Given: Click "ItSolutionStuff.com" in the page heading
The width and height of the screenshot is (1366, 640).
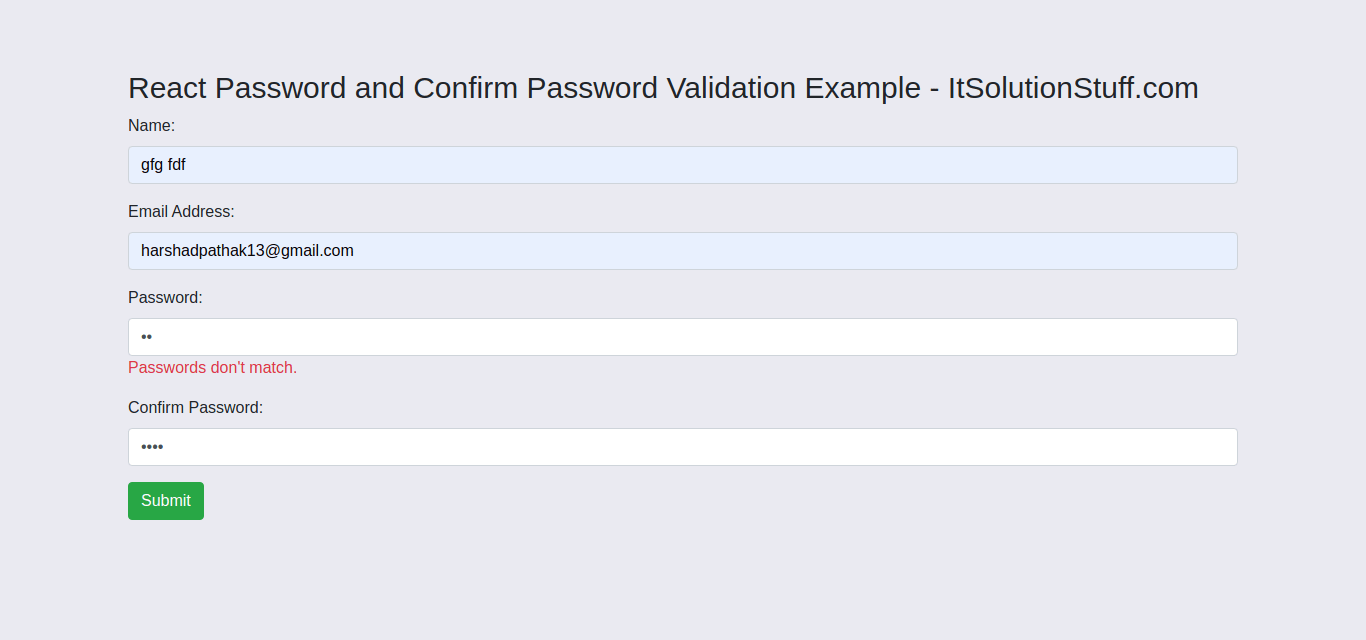Looking at the screenshot, I should 1072,88.
